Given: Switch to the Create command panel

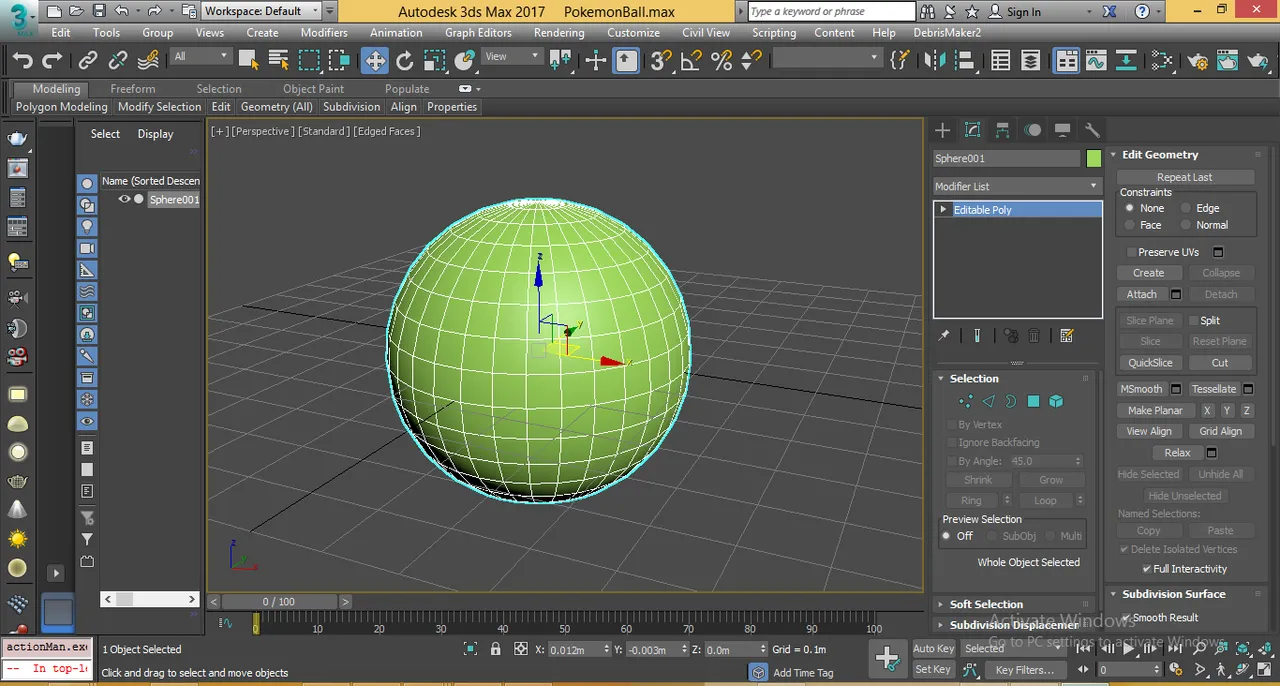Looking at the screenshot, I should coord(942,130).
